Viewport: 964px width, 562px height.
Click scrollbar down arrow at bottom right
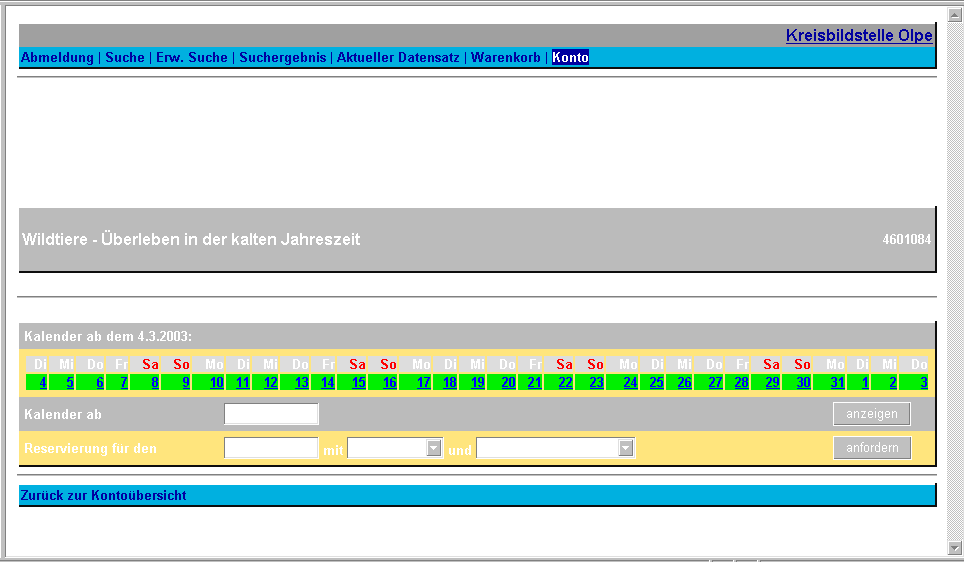[x=954, y=546]
